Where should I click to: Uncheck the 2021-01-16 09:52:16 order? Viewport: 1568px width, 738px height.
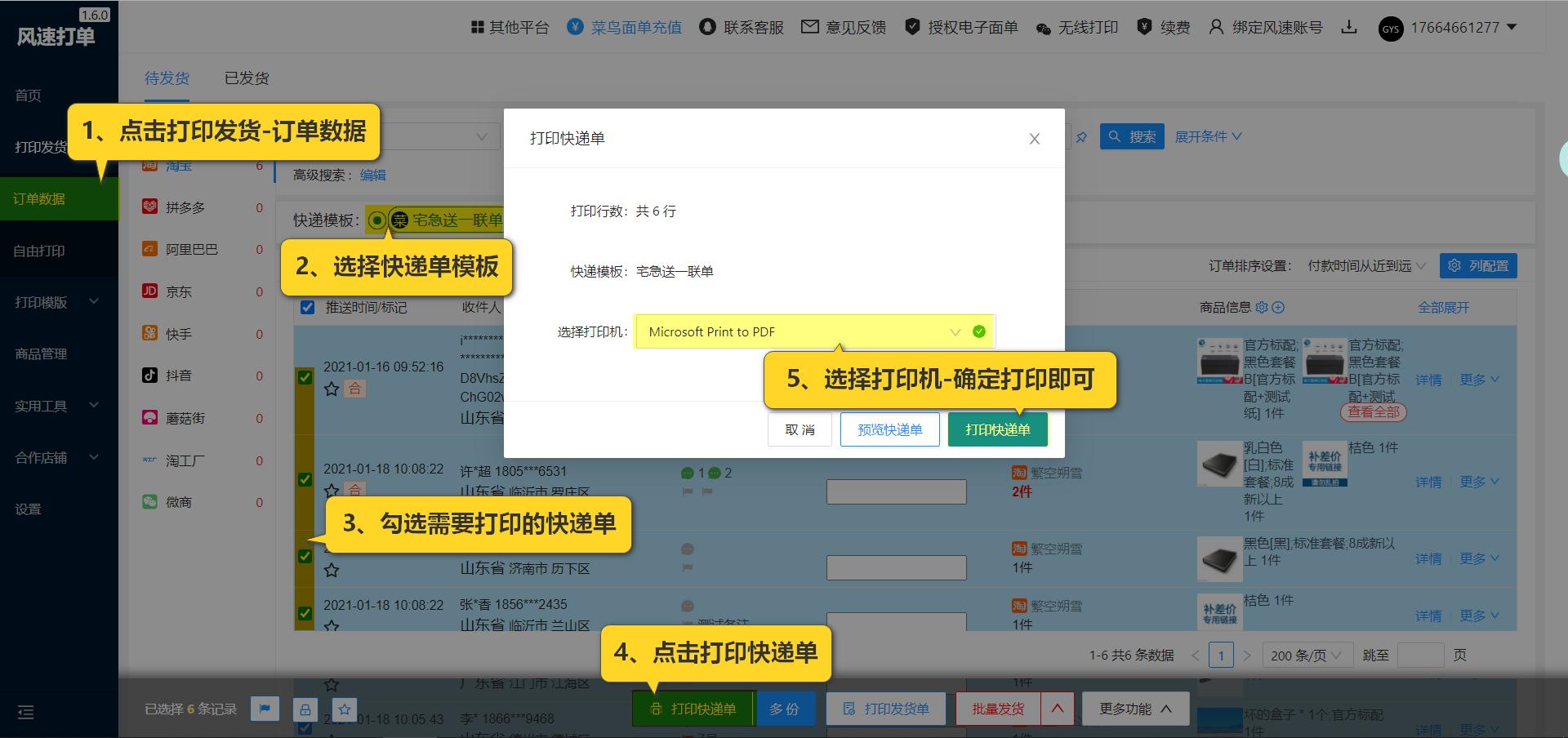(305, 377)
